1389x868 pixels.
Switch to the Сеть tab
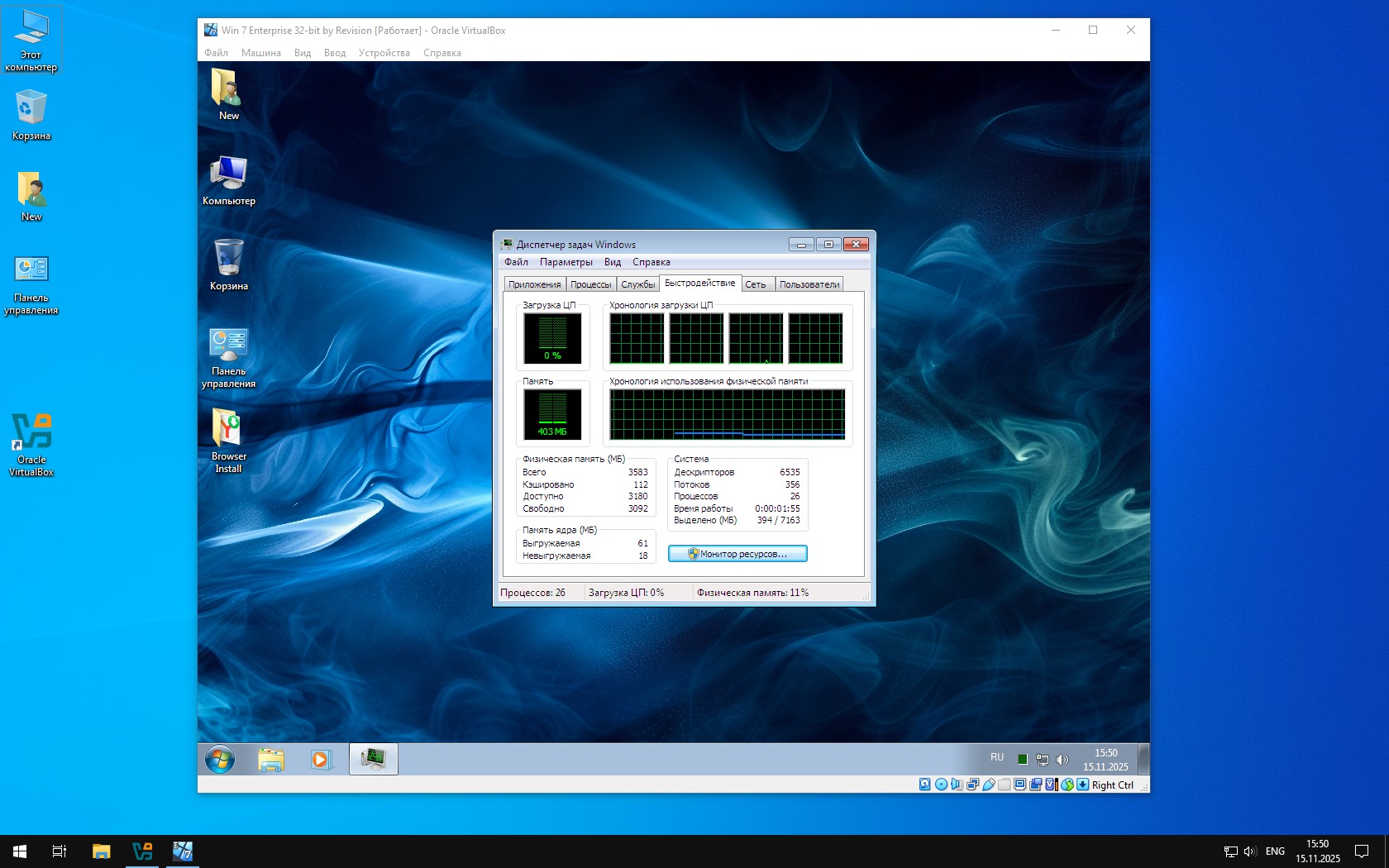[x=756, y=284]
